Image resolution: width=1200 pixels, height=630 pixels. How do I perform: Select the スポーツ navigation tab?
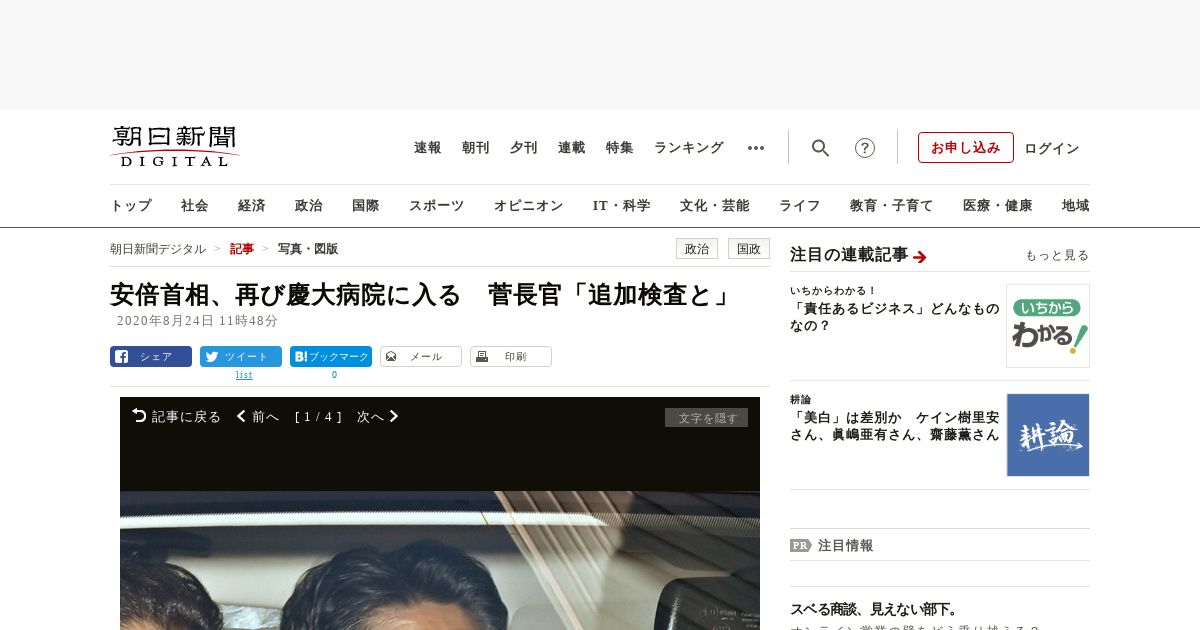pos(436,205)
